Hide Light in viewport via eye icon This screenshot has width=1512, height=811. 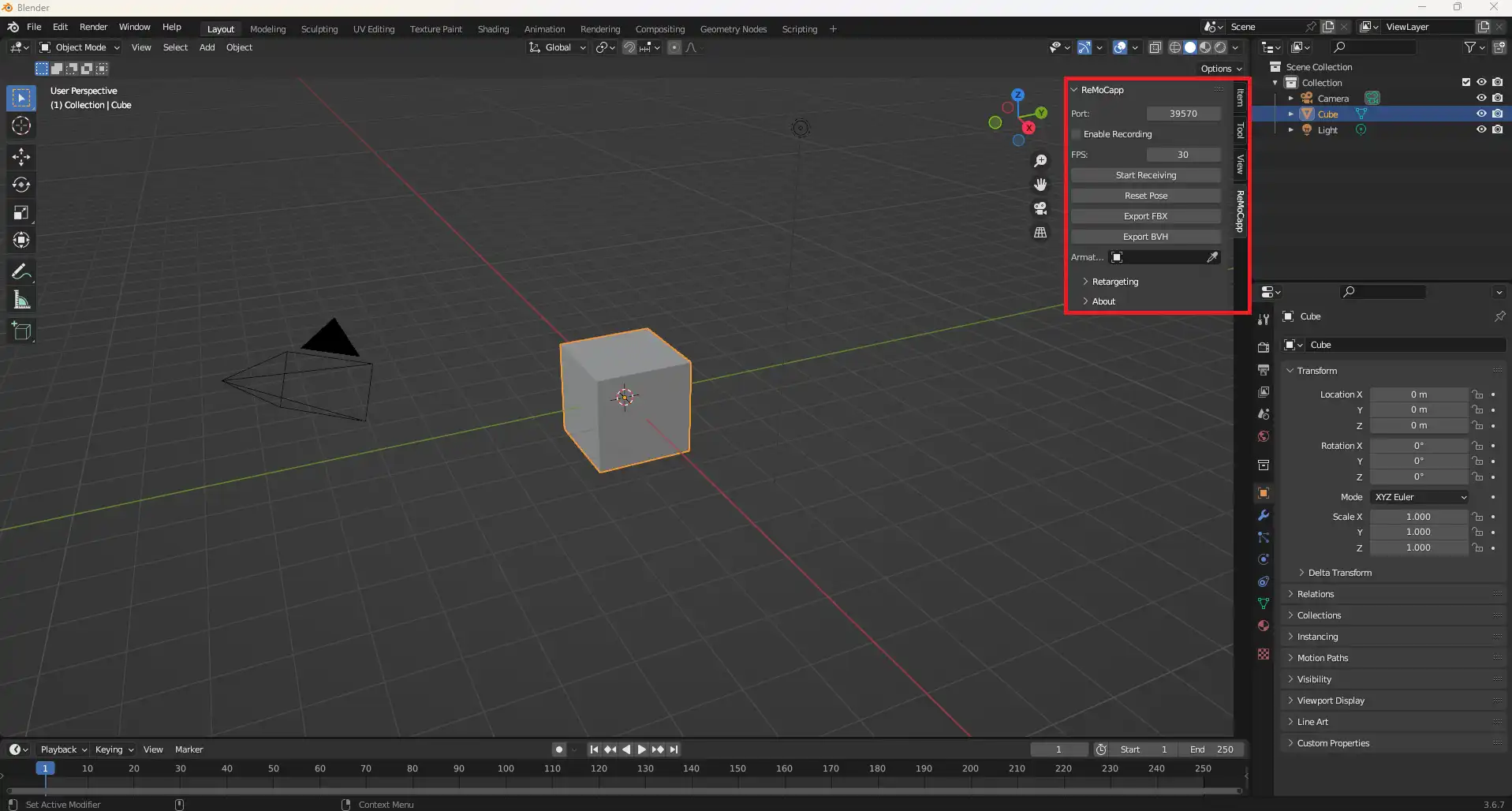coord(1481,129)
